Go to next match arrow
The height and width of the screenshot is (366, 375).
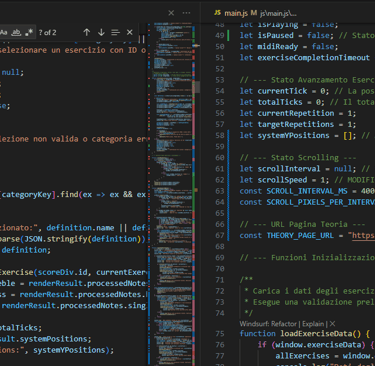tap(101, 32)
